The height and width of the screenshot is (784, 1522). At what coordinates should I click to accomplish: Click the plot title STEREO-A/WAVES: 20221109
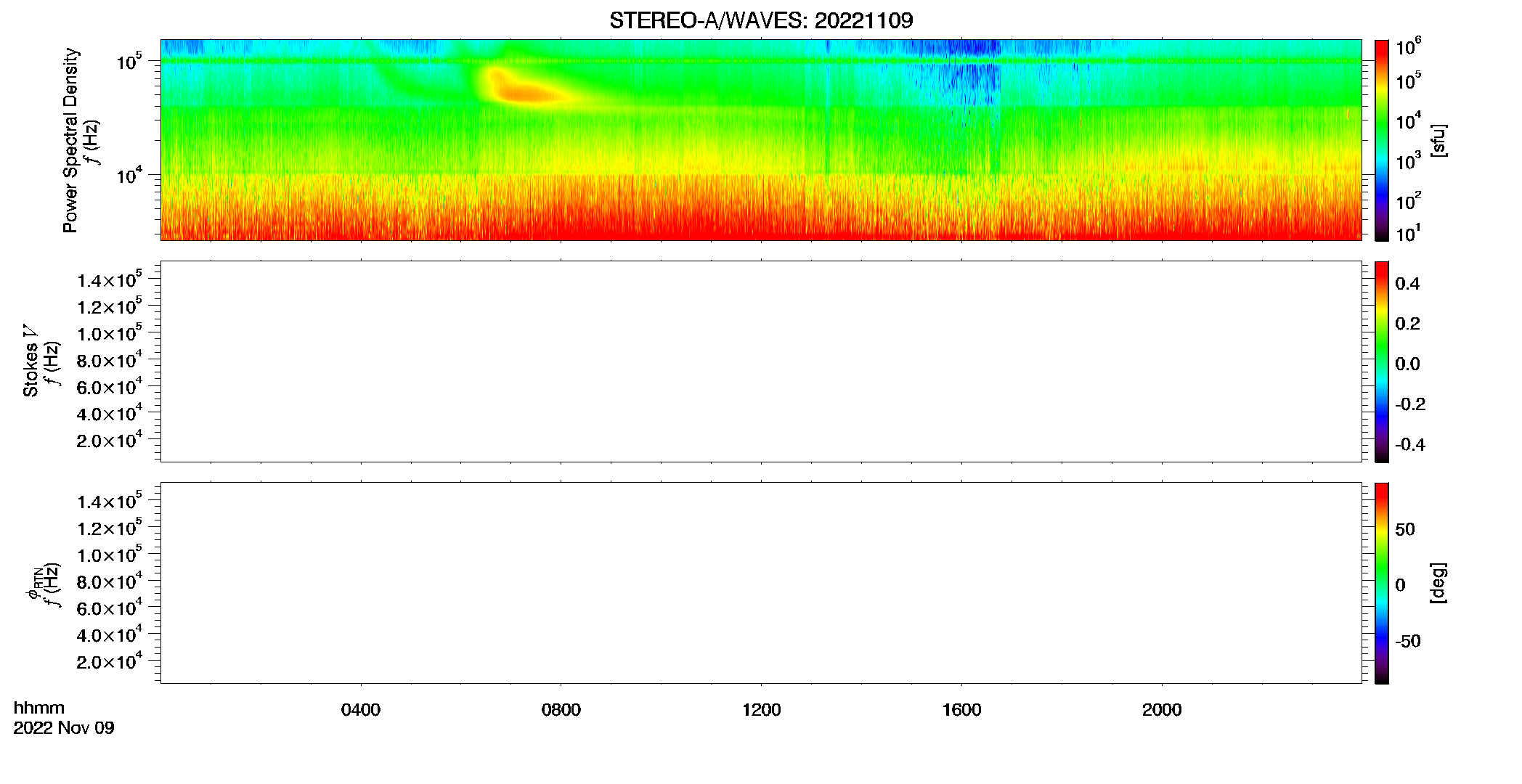pyautogui.click(x=761, y=20)
